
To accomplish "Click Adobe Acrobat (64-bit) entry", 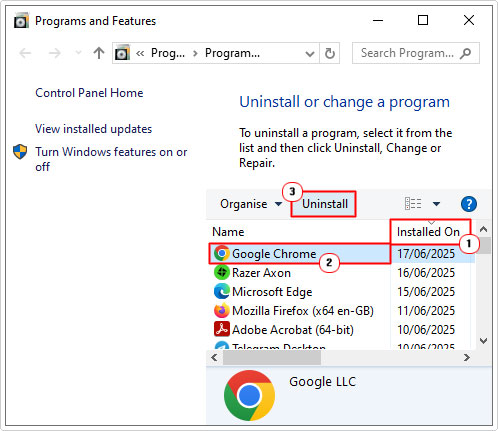I will pyautogui.click(x=293, y=330).
